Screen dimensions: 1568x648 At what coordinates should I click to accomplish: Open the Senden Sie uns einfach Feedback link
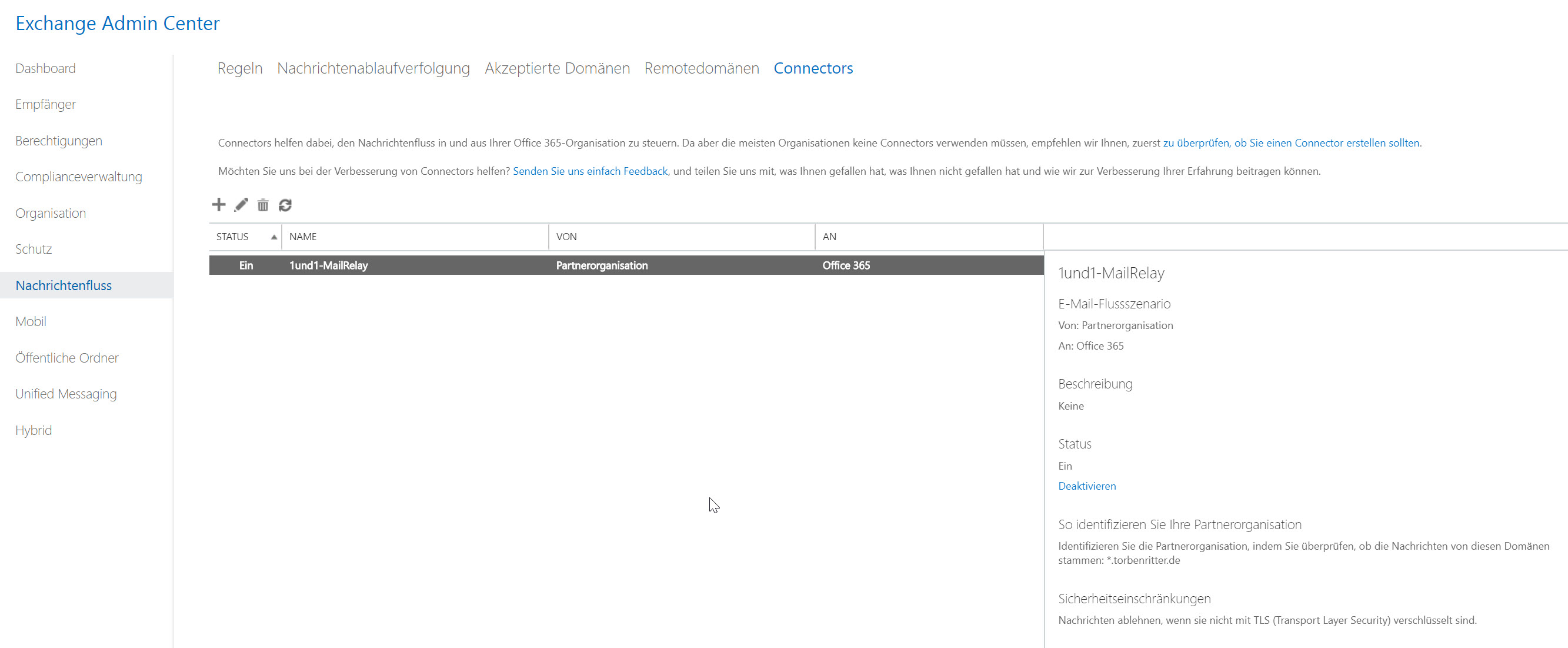click(590, 171)
